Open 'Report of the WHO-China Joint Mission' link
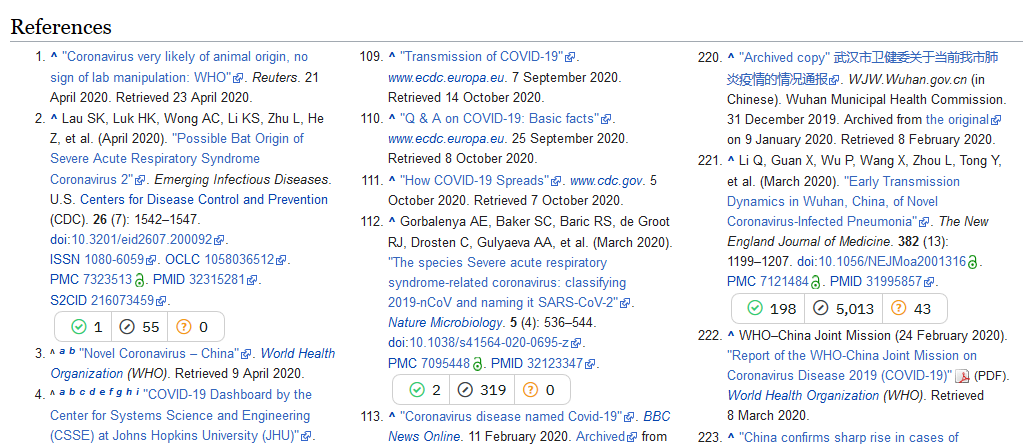Screen dimensions: 1023x444 coord(852,366)
